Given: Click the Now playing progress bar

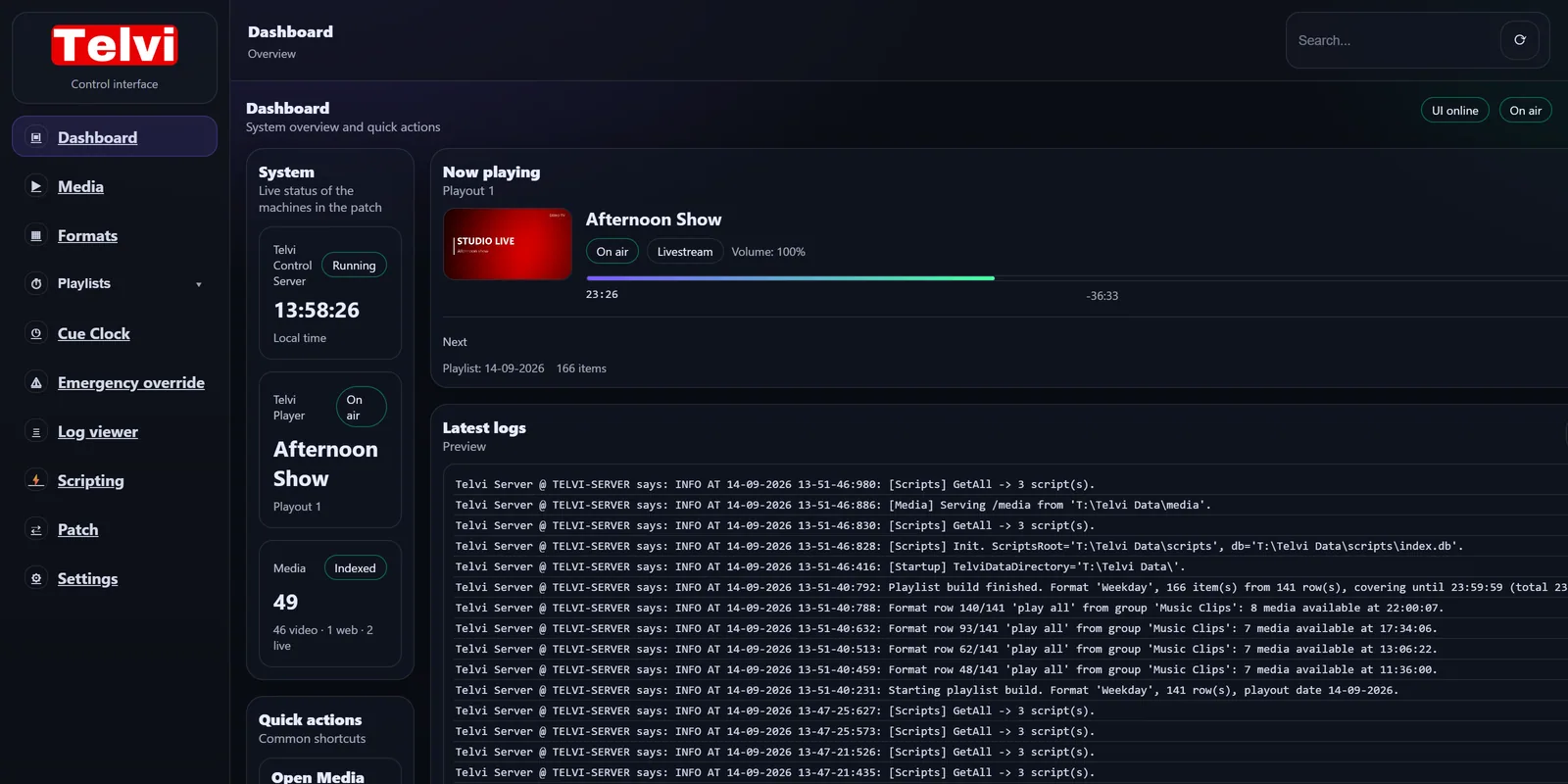Looking at the screenshot, I should (1075, 278).
